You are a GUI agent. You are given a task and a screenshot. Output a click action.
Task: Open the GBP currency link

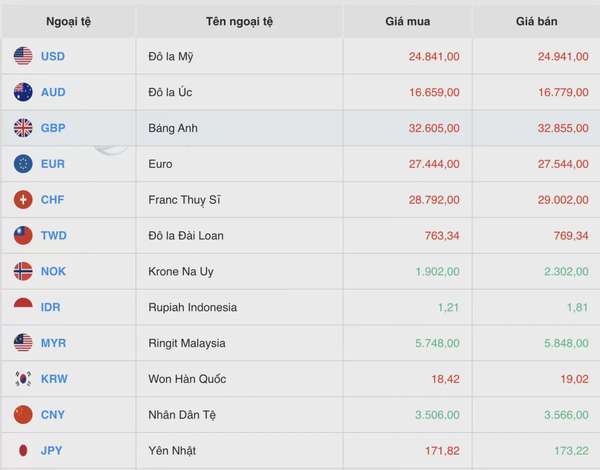(x=53, y=128)
